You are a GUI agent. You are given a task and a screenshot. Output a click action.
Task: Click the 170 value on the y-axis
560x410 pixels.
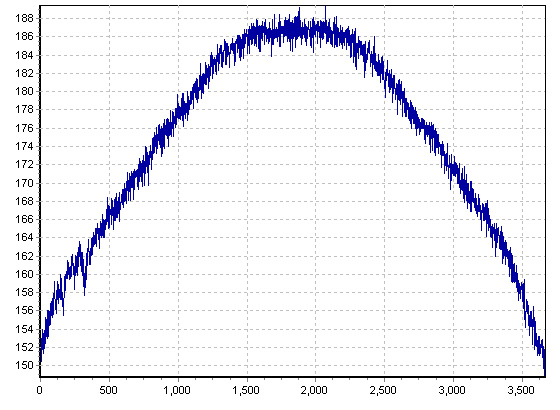tap(24, 183)
